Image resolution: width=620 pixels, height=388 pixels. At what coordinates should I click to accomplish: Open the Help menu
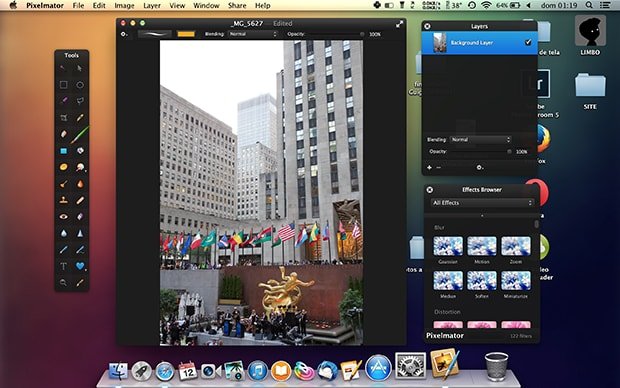pyautogui.click(x=263, y=6)
